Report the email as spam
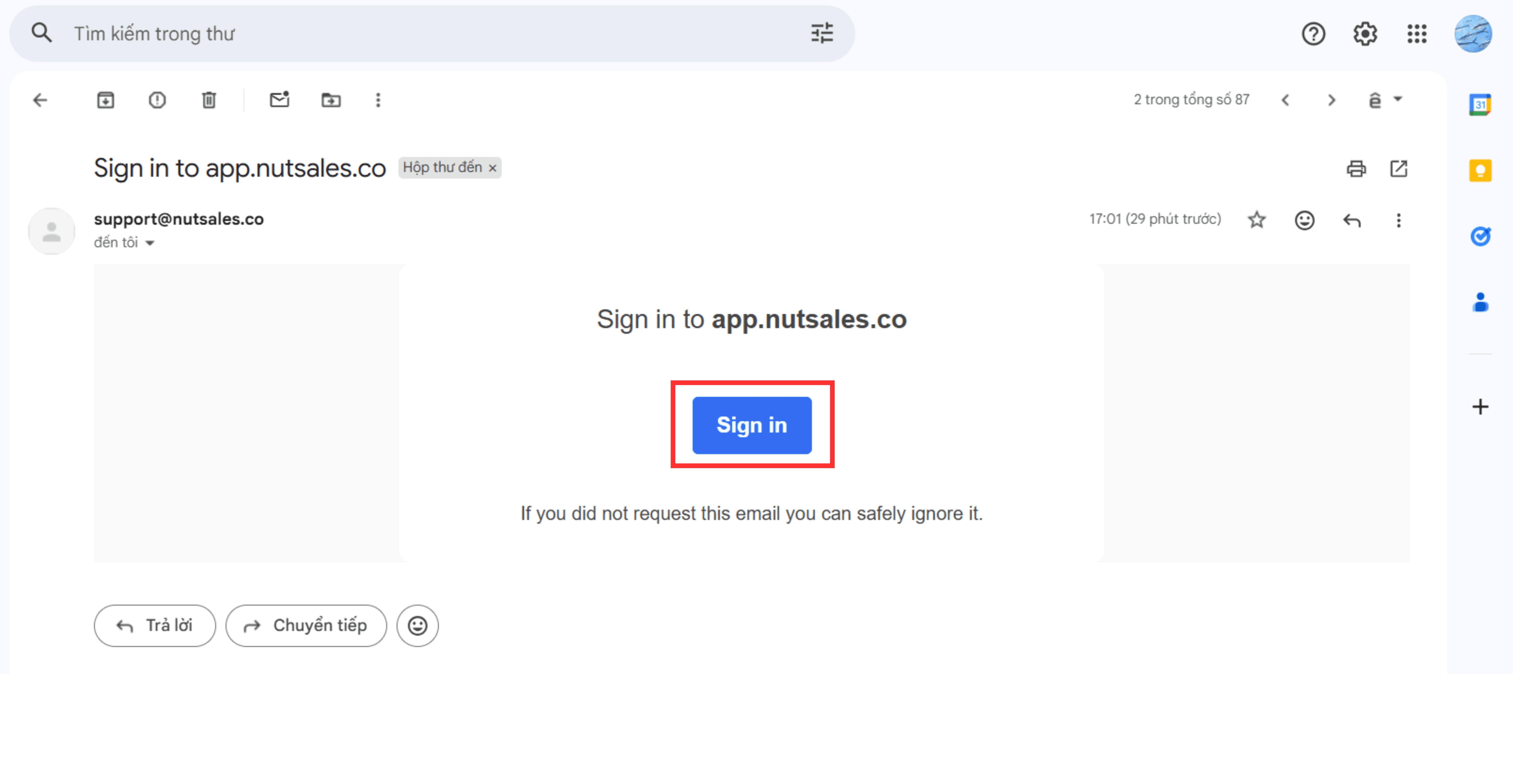1513x784 pixels. coord(157,100)
